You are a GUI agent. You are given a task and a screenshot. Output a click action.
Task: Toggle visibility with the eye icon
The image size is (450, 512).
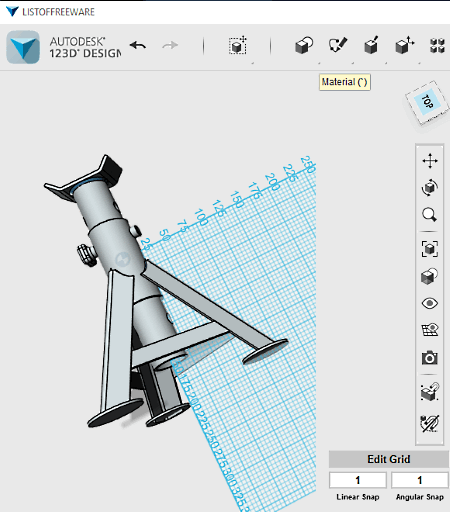coord(430,303)
